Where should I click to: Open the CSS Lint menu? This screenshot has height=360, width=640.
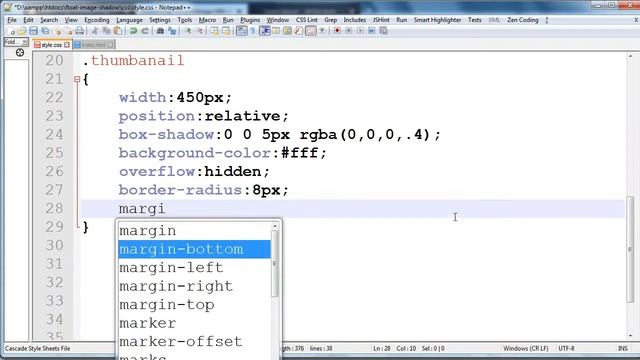coord(307,20)
